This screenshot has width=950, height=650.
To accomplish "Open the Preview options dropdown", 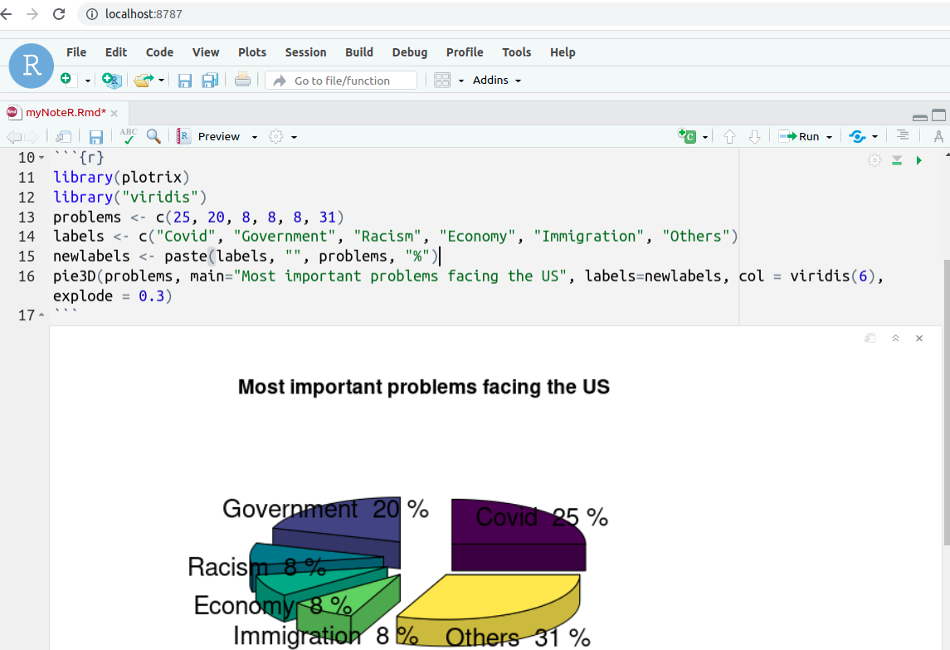I will click(253, 136).
